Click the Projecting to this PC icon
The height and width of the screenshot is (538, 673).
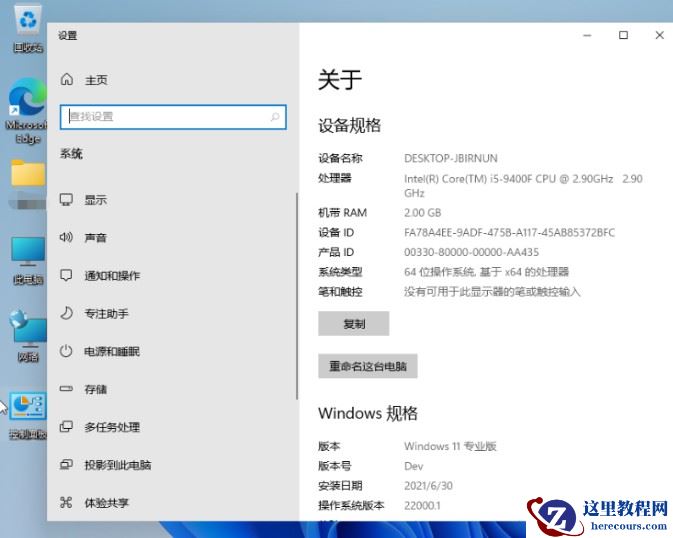66,464
